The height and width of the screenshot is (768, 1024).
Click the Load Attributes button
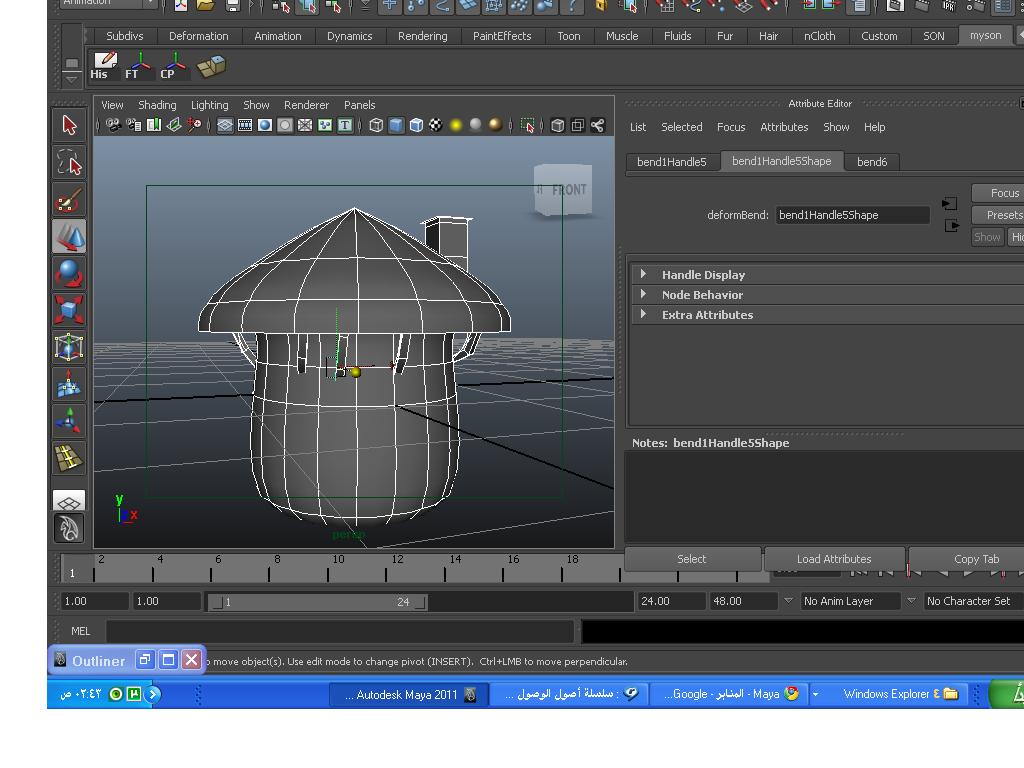coord(834,559)
